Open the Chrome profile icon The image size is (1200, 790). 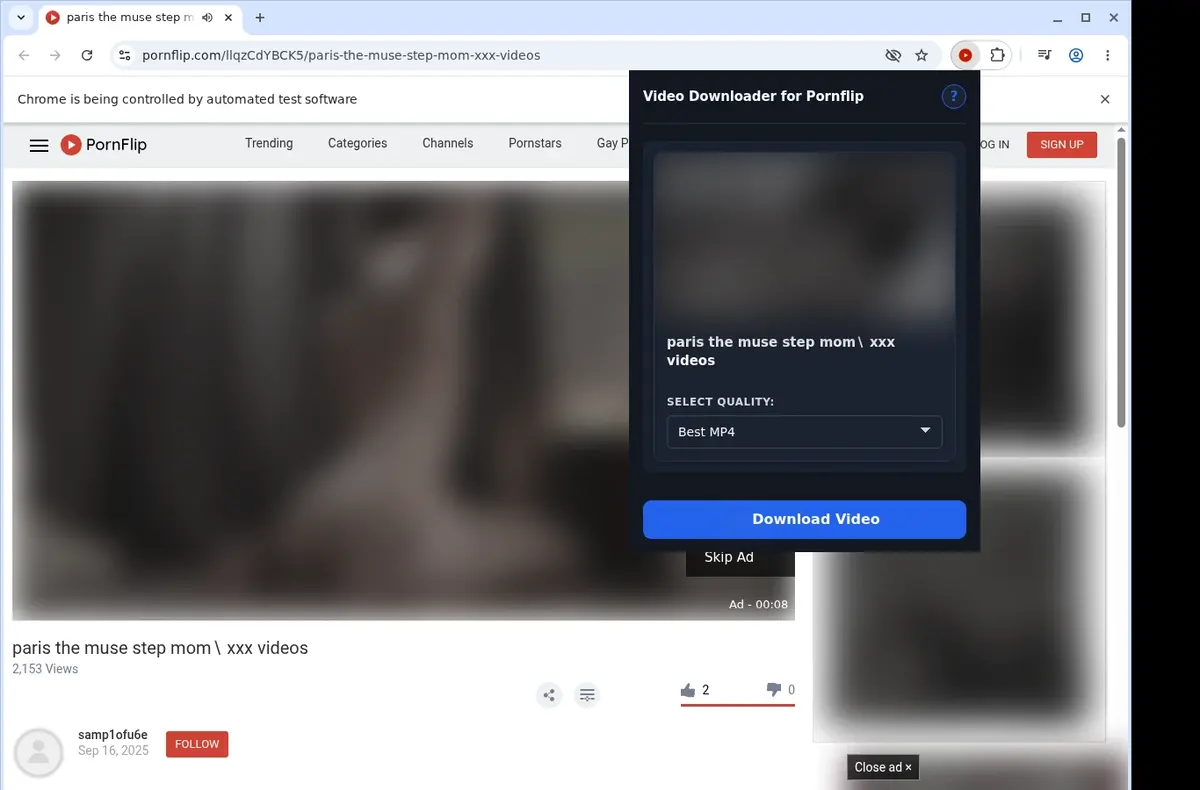click(1076, 56)
